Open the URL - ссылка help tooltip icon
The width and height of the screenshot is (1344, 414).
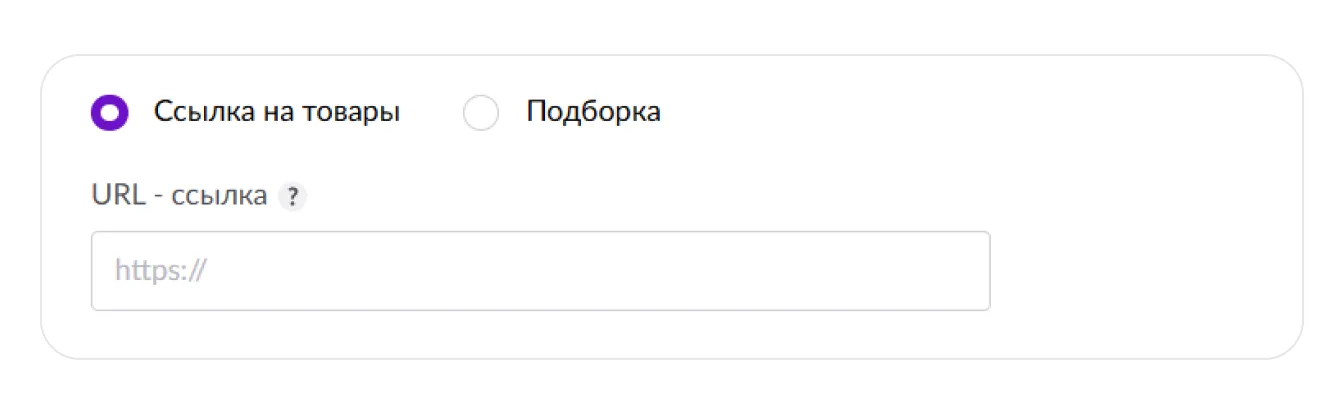(292, 197)
